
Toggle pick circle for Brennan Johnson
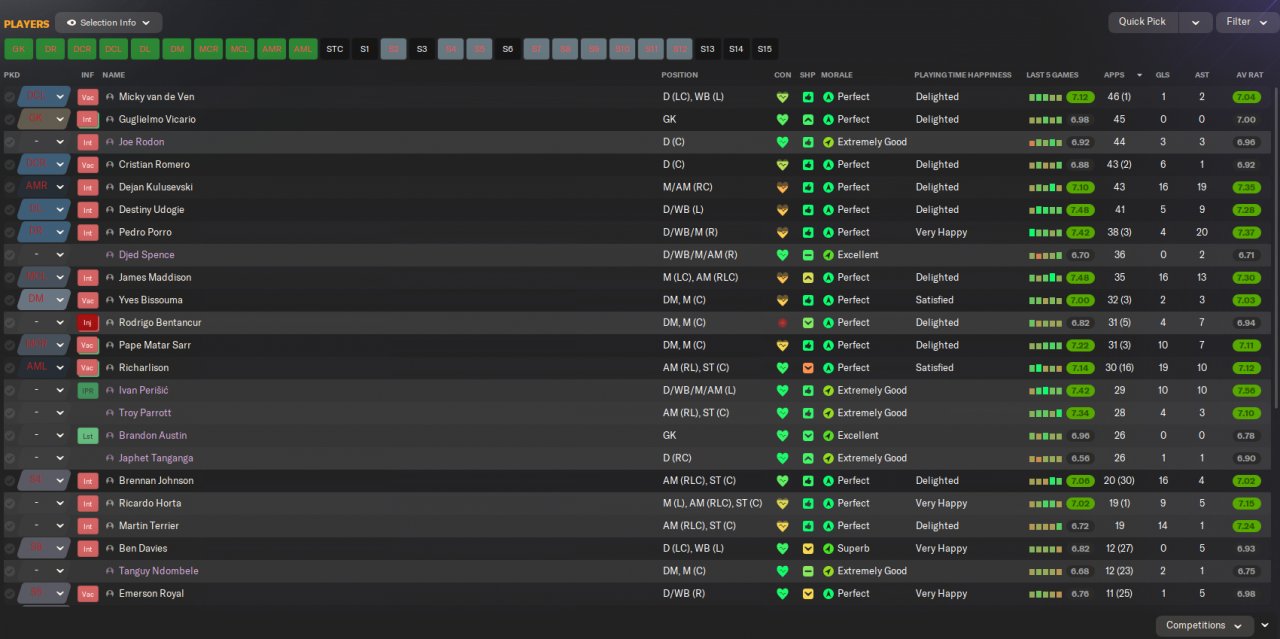click(10, 481)
